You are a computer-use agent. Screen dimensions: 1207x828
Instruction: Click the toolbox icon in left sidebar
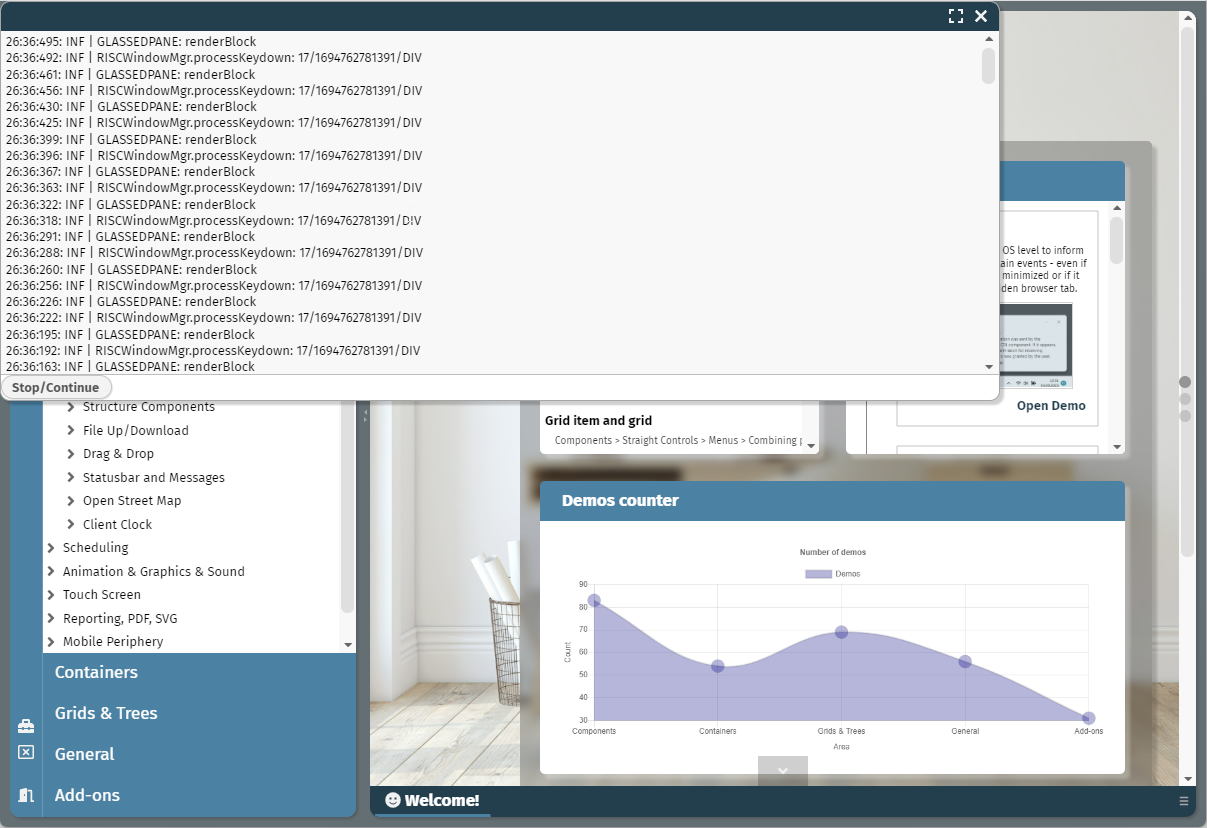tap(26, 726)
